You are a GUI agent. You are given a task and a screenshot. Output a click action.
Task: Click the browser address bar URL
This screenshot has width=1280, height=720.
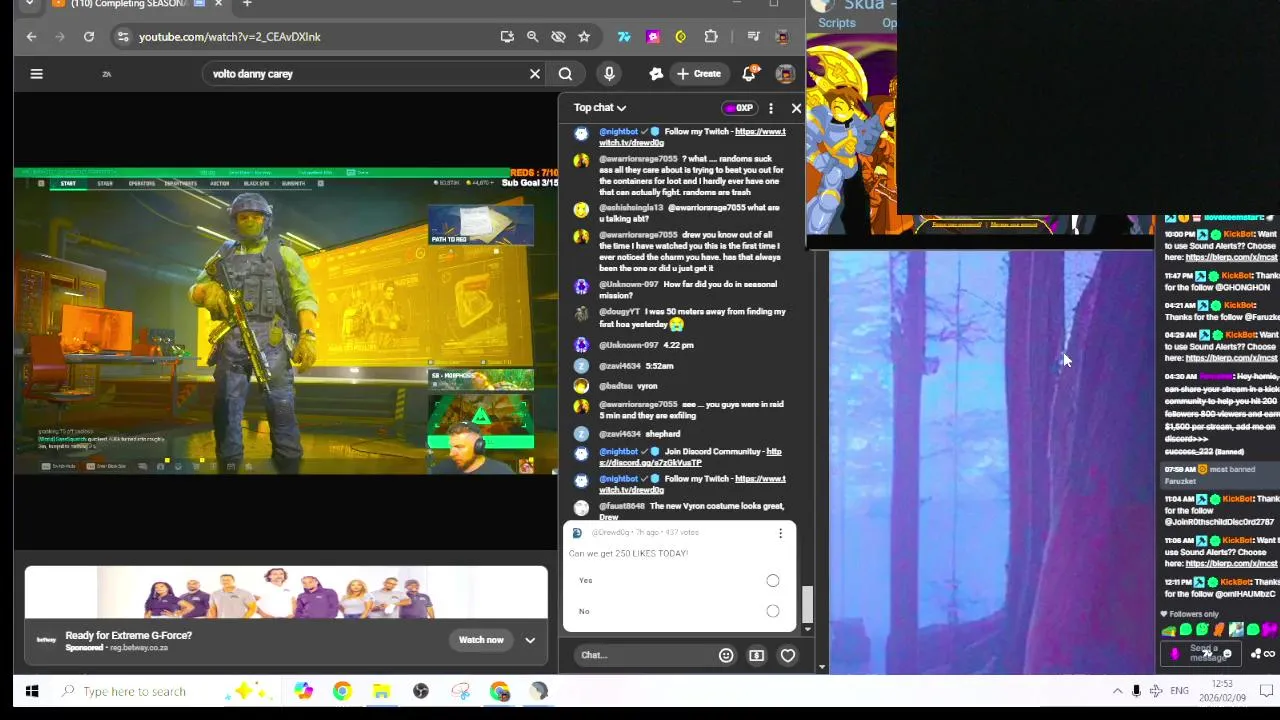point(230,37)
